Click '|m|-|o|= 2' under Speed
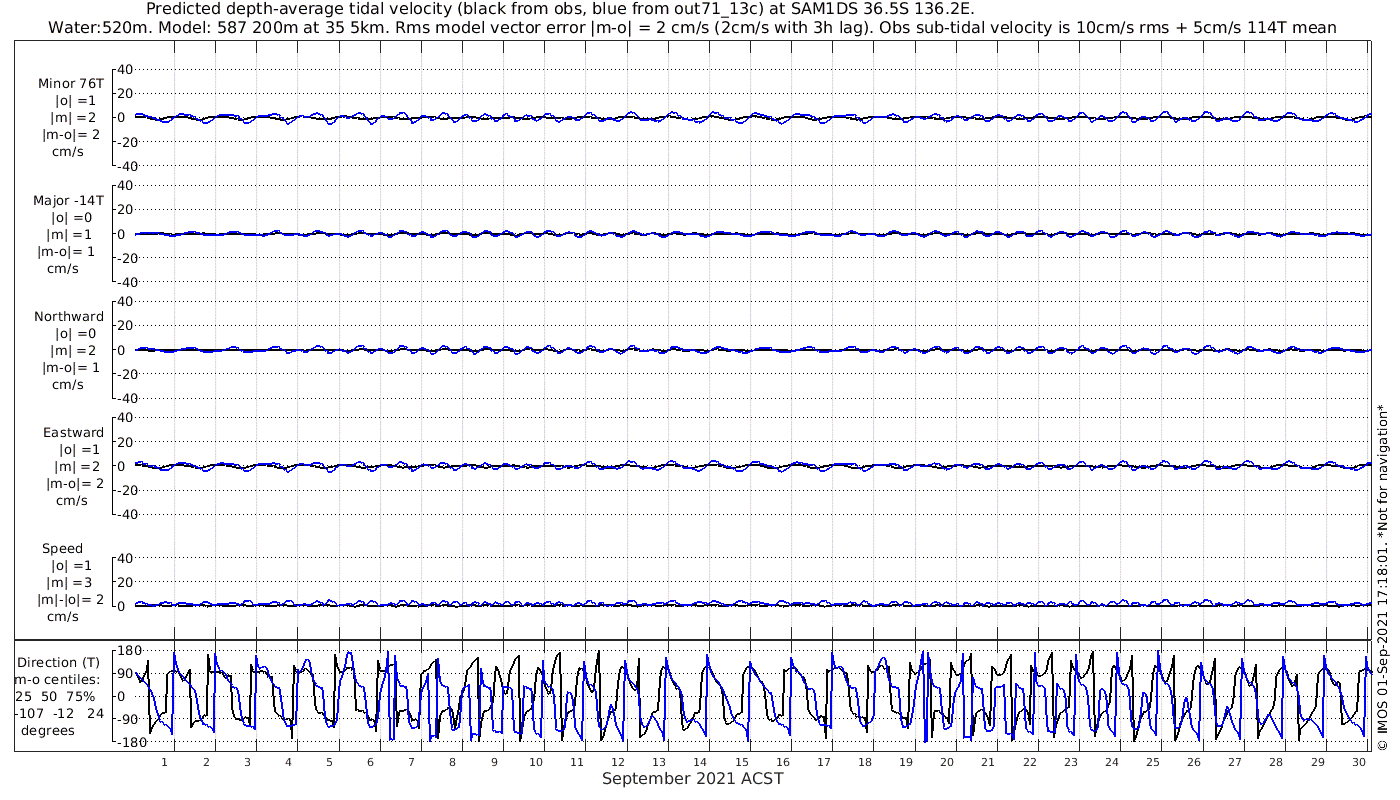This screenshot has width=1400, height=800. (x=70, y=599)
